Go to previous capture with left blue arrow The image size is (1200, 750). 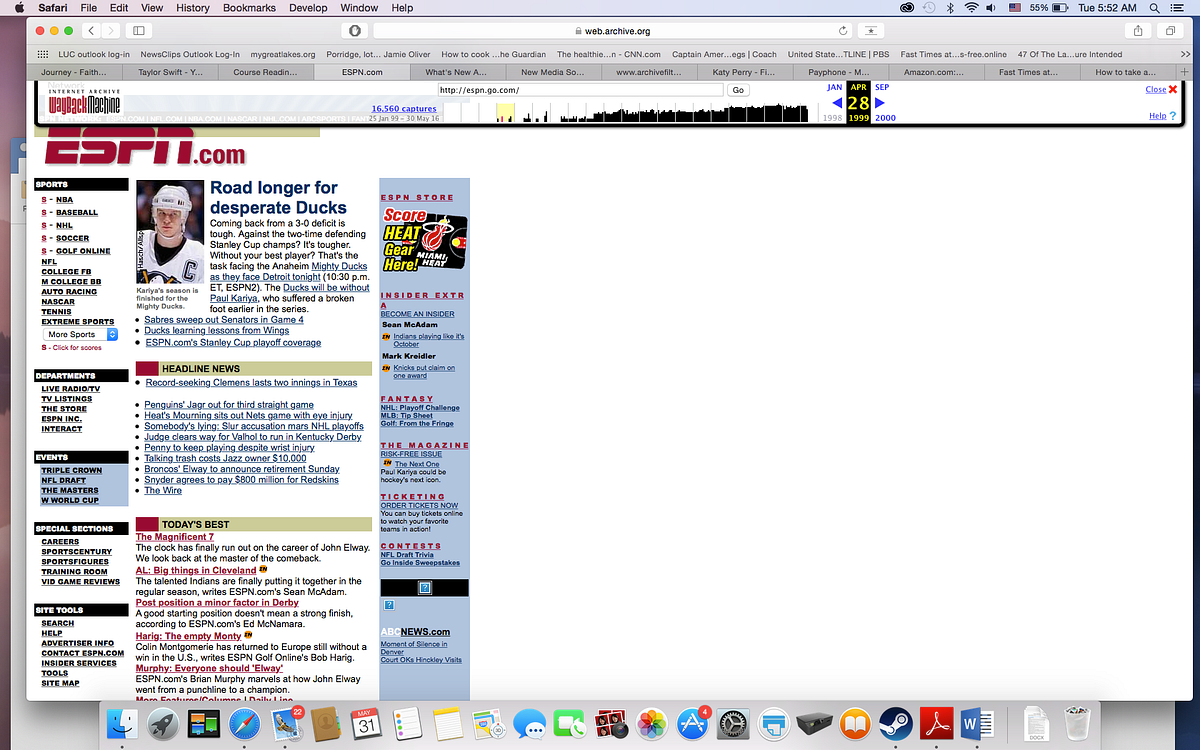(x=837, y=102)
